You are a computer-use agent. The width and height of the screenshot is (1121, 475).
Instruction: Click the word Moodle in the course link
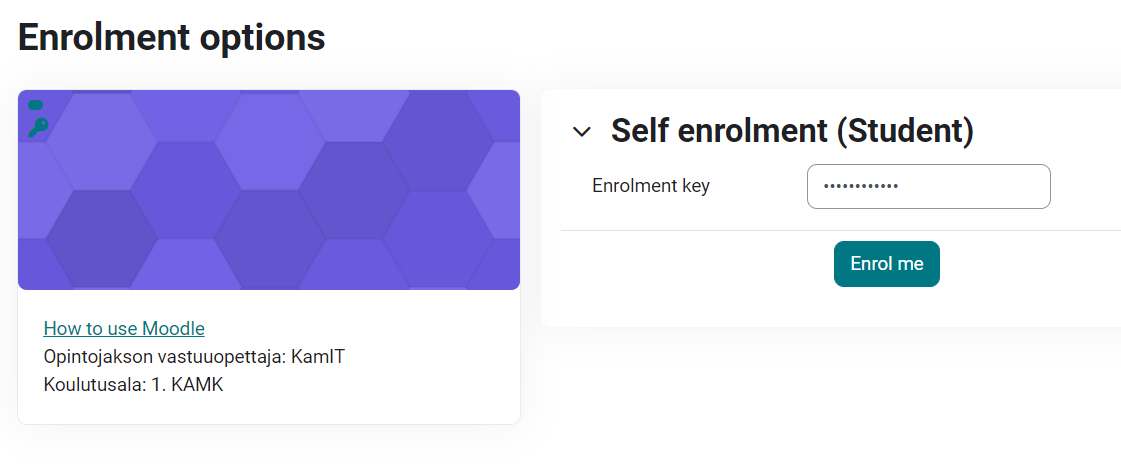pos(173,328)
